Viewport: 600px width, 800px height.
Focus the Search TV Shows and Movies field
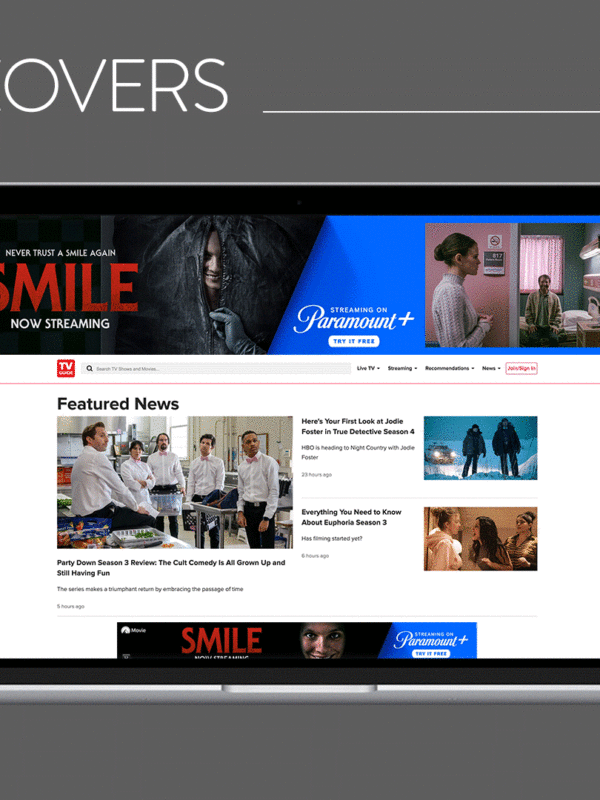pos(216,368)
